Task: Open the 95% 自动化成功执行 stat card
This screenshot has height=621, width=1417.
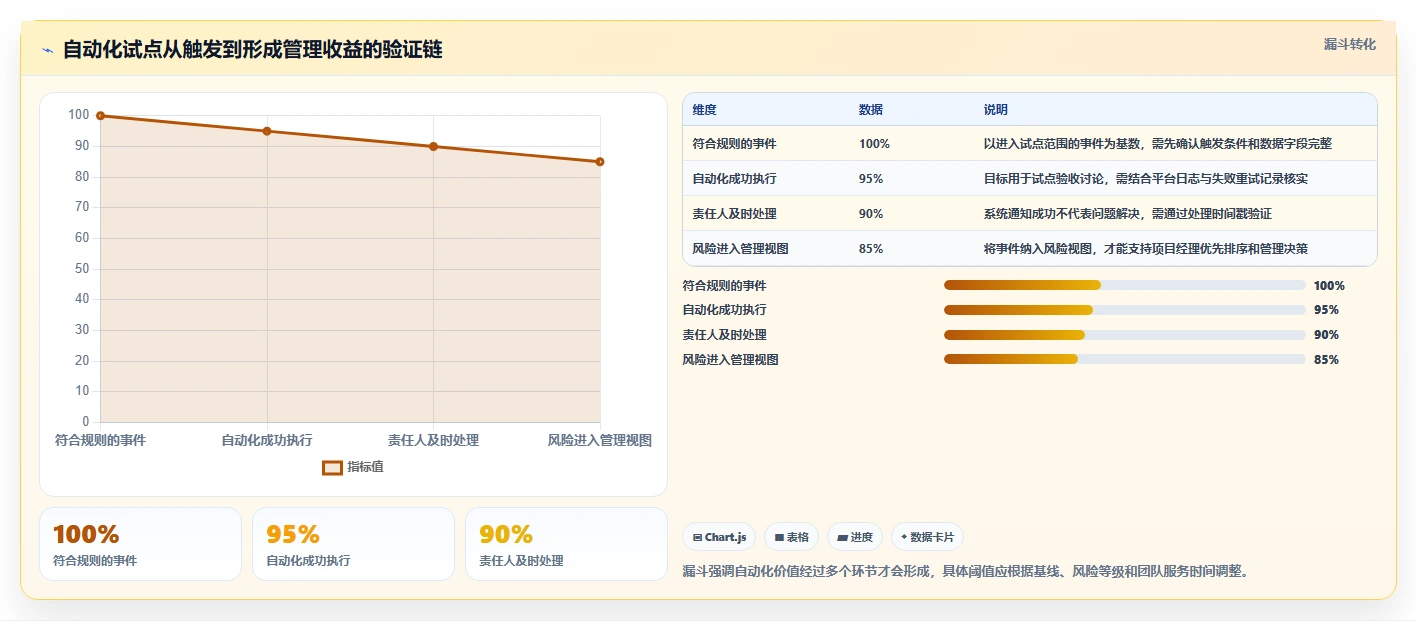Action: point(353,544)
